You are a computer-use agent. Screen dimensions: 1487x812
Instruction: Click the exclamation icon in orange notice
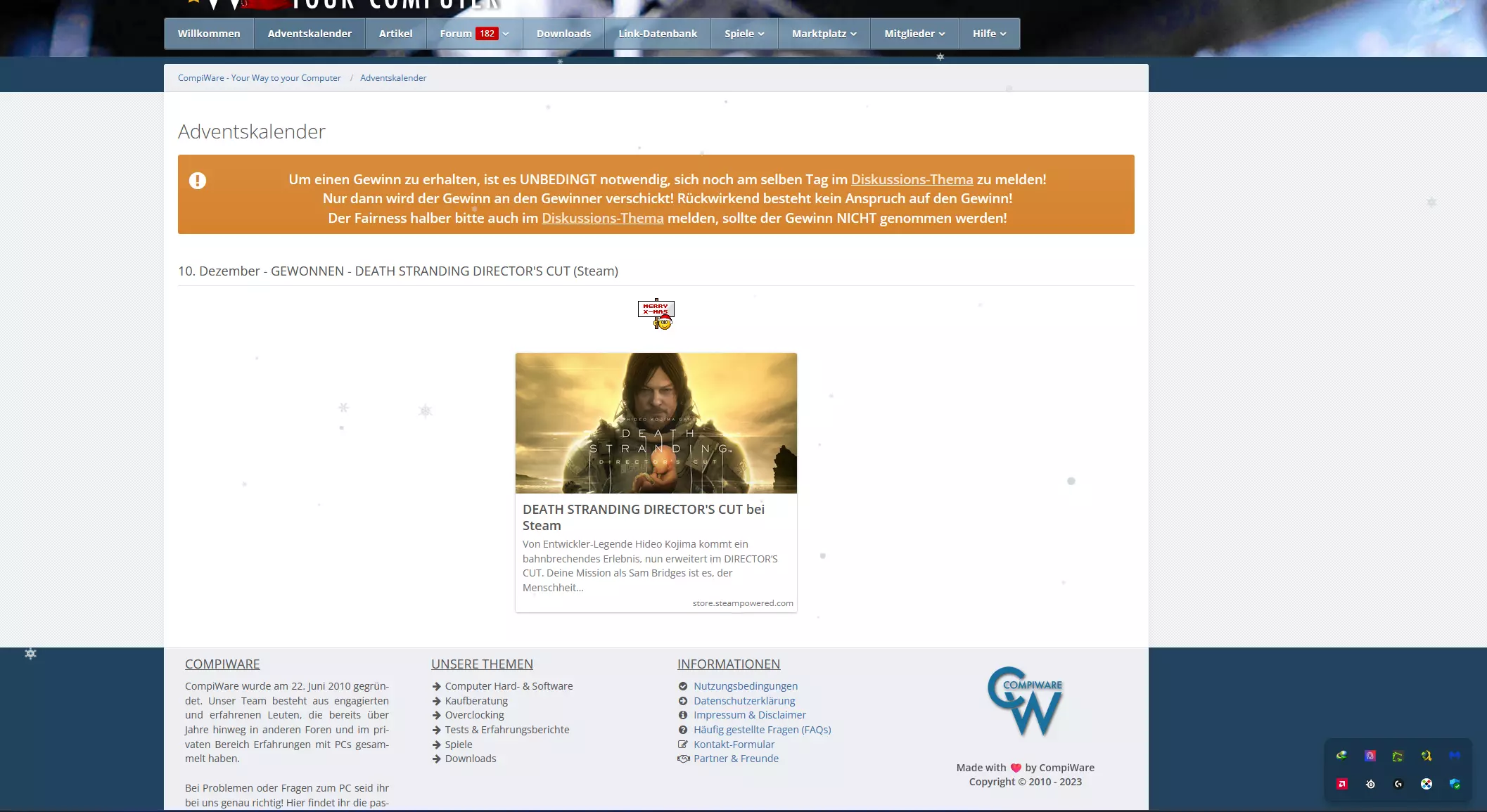[198, 181]
